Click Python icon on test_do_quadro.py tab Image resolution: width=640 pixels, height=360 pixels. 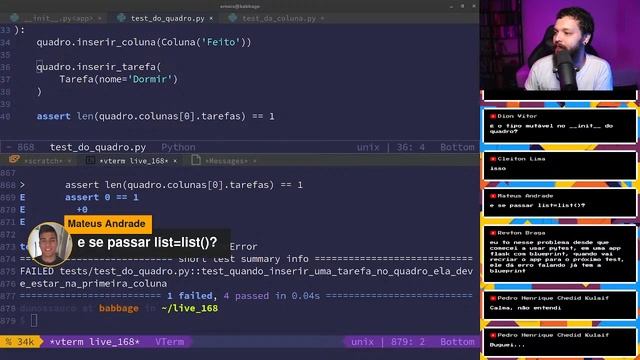click(x=121, y=18)
